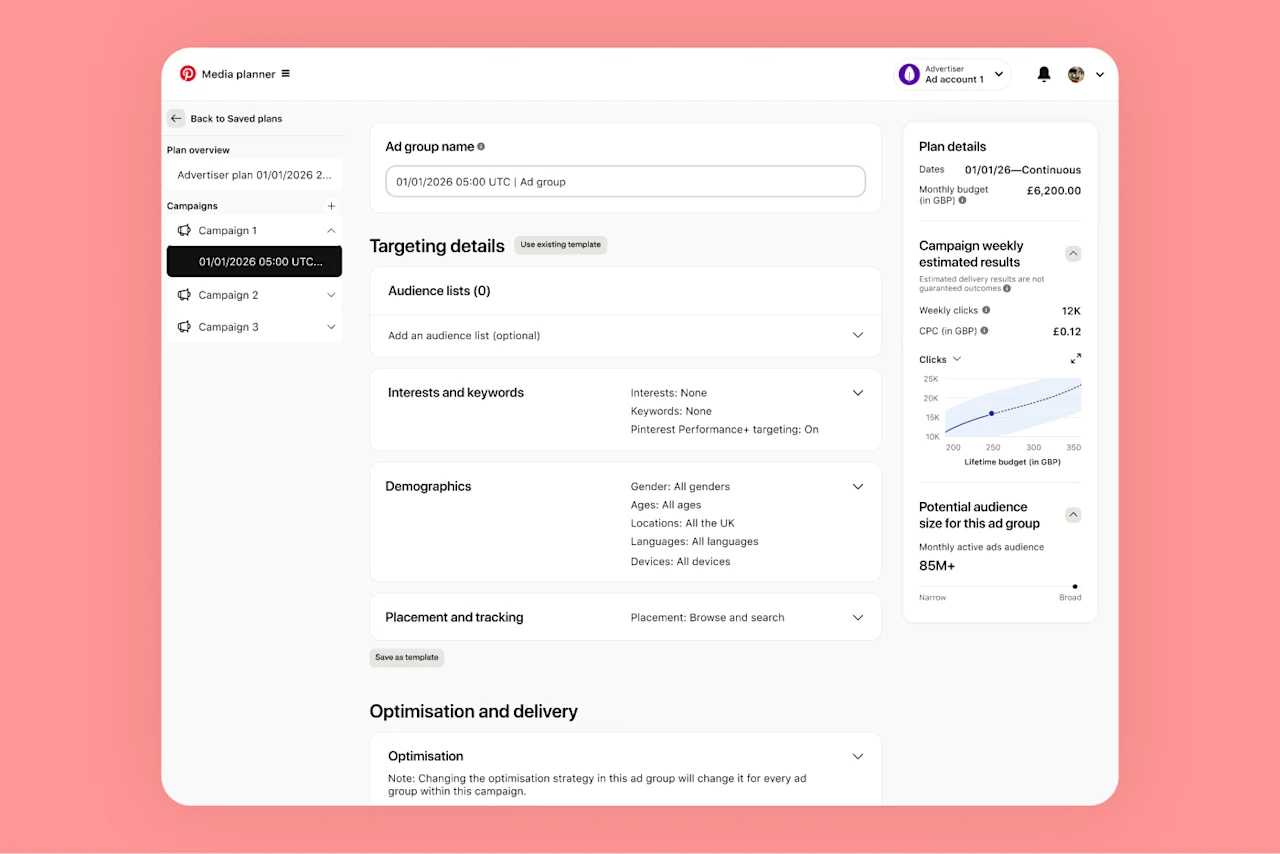
Task: Add a new campaign with the plus icon
Action: tap(331, 205)
